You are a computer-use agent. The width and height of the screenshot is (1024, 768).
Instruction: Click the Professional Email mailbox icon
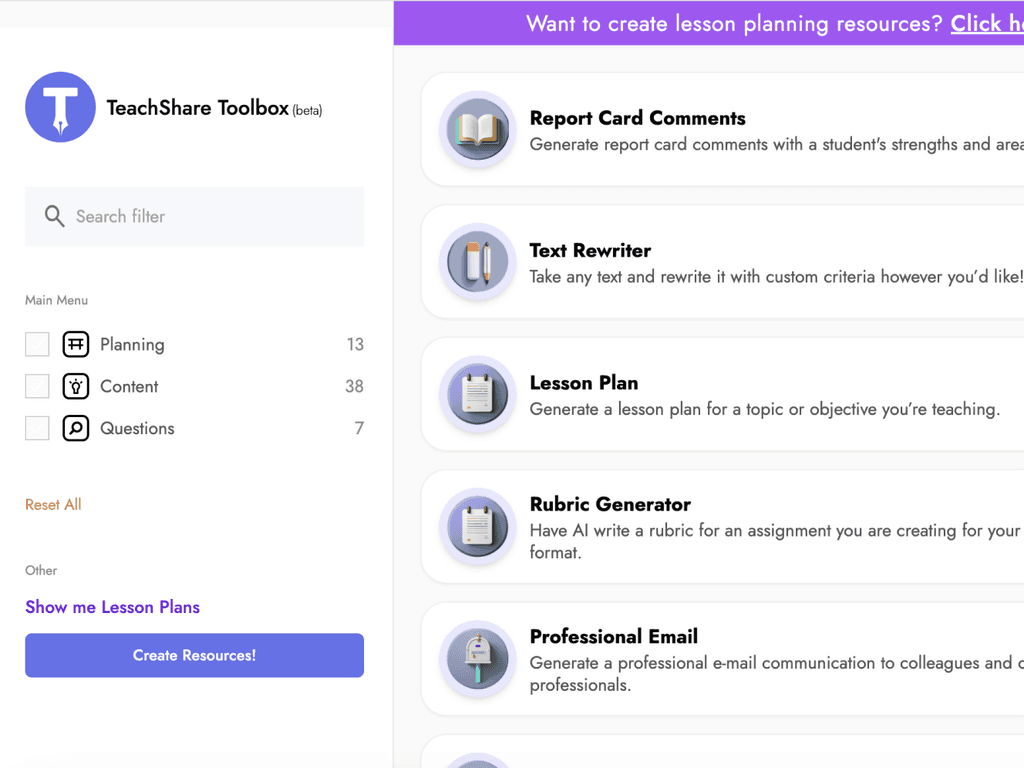(x=477, y=660)
